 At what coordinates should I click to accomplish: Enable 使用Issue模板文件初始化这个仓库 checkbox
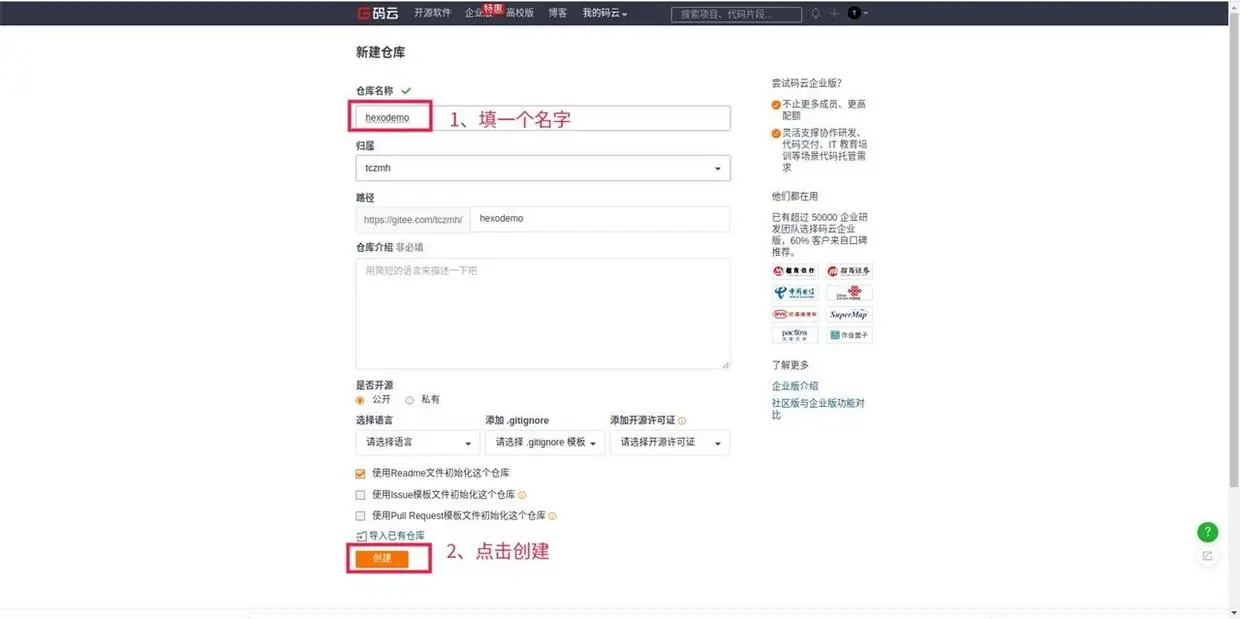pos(360,495)
